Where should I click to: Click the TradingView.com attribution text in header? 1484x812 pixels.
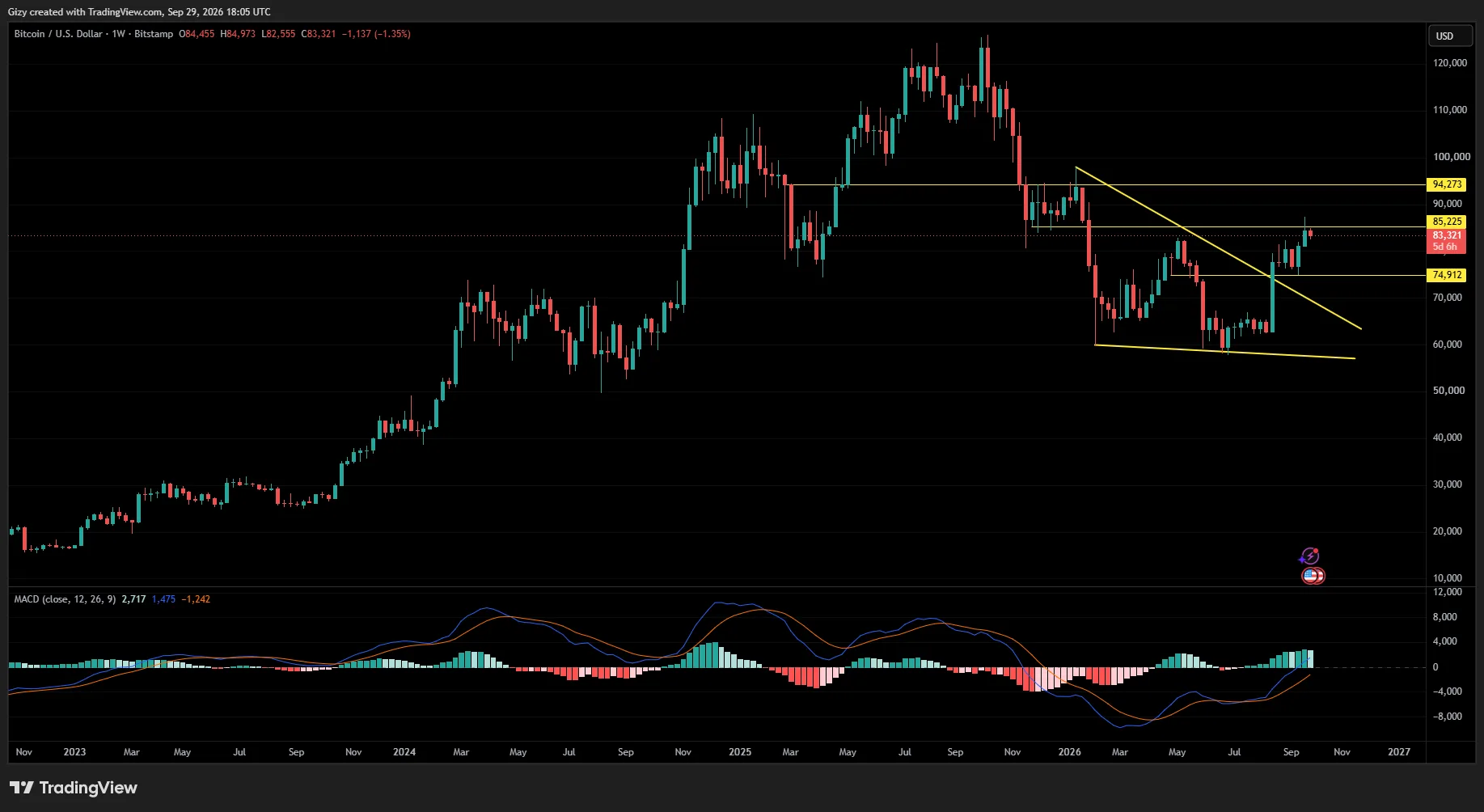coord(114,12)
